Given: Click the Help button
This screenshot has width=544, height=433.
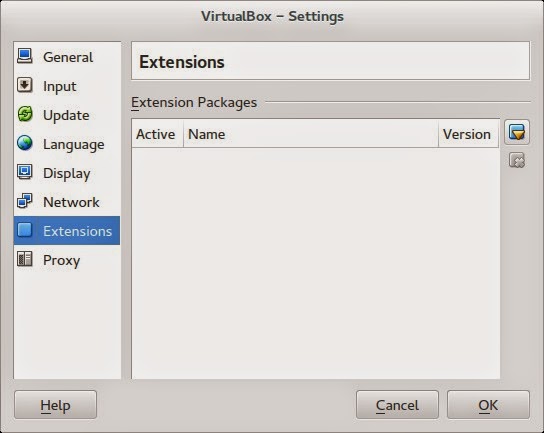Looking at the screenshot, I should pyautogui.click(x=56, y=405).
